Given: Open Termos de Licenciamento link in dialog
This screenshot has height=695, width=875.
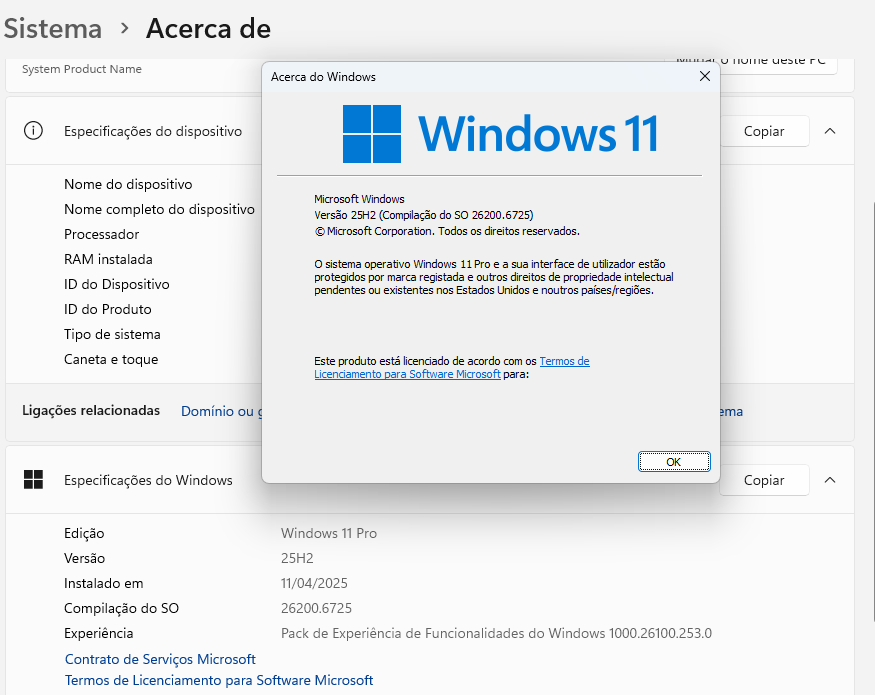Looking at the screenshot, I should point(451,367).
